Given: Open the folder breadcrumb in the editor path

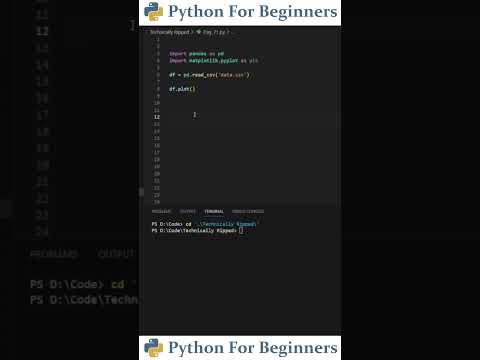Looking at the screenshot, I should (x=170, y=32).
